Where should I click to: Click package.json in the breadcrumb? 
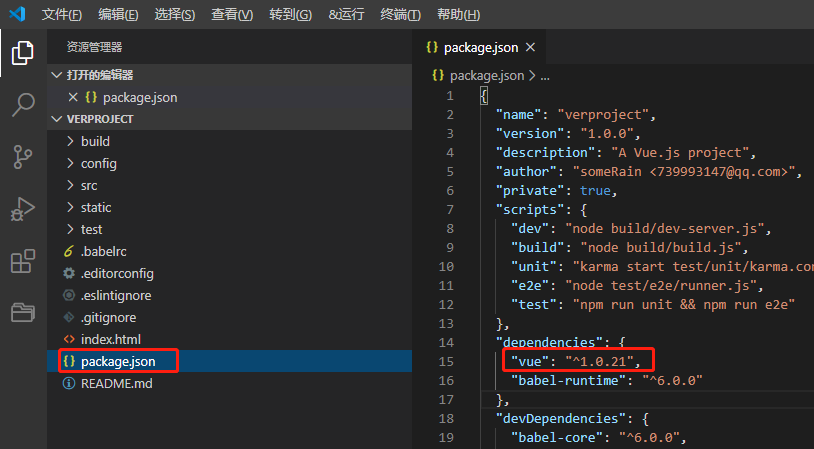pyautogui.click(x=487, y=76)
